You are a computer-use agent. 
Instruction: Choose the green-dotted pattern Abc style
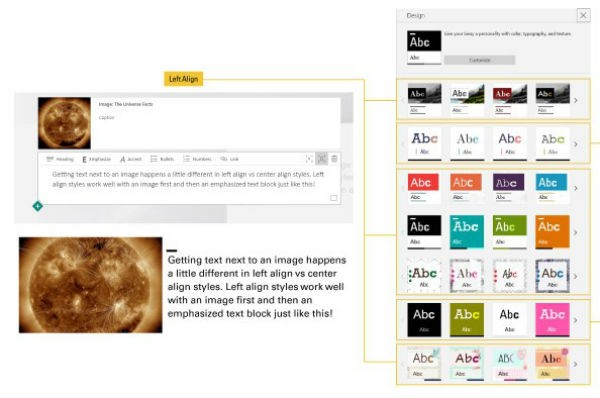point(424,276)
